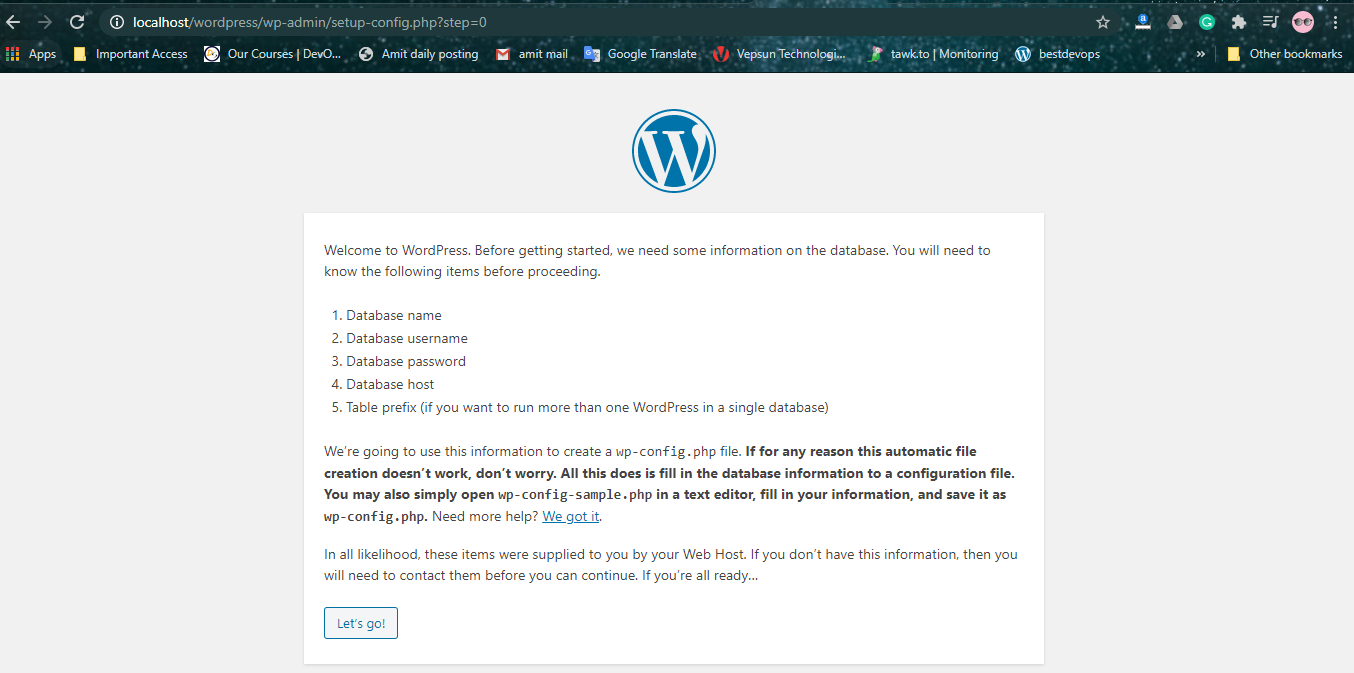Open the bestdevops bookmark
The height and width of the screenshot is (673, 1354).
(x=1057, y=54)
